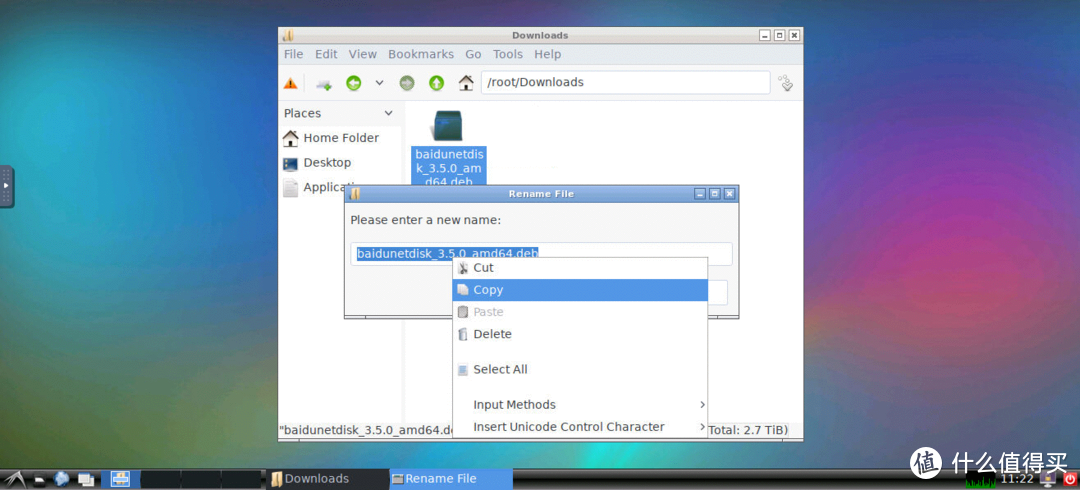The width and height of the screenshot is (1080, 490).
Task: Open the Bookmarks menu
Action: [421, 54]
